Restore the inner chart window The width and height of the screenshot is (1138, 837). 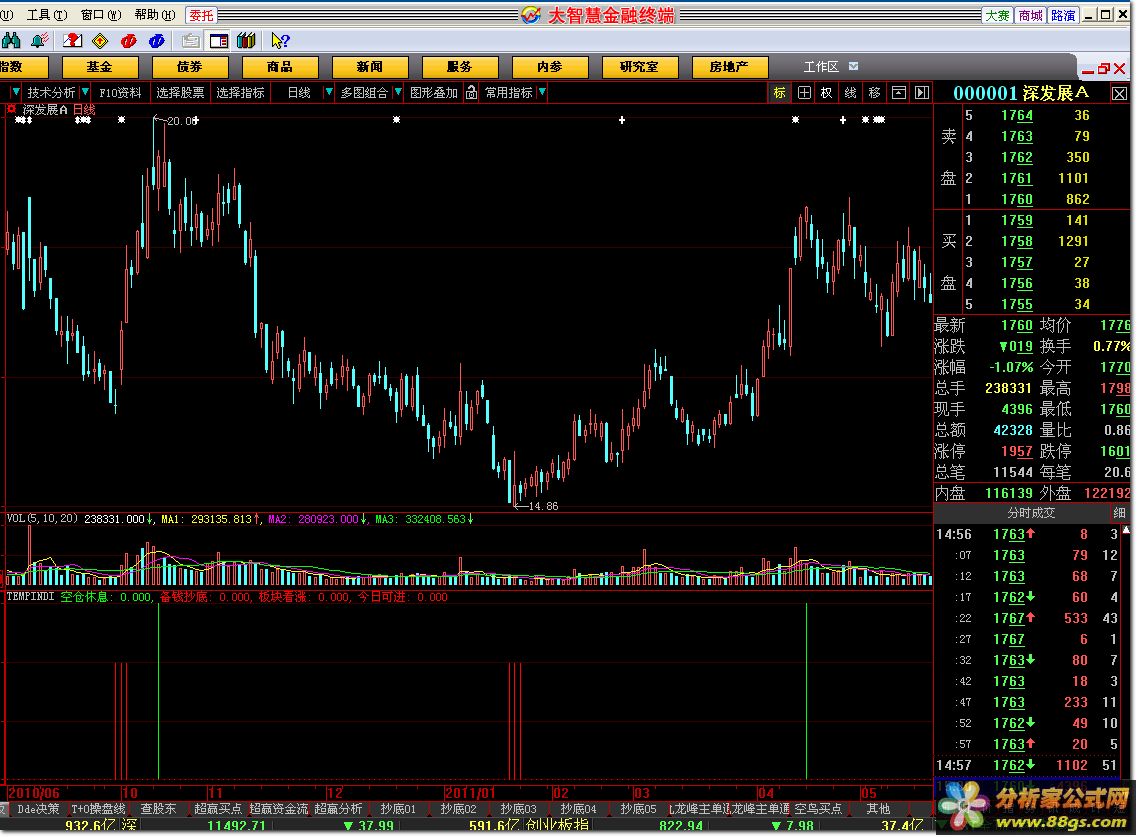click(x=1104, y=69)
